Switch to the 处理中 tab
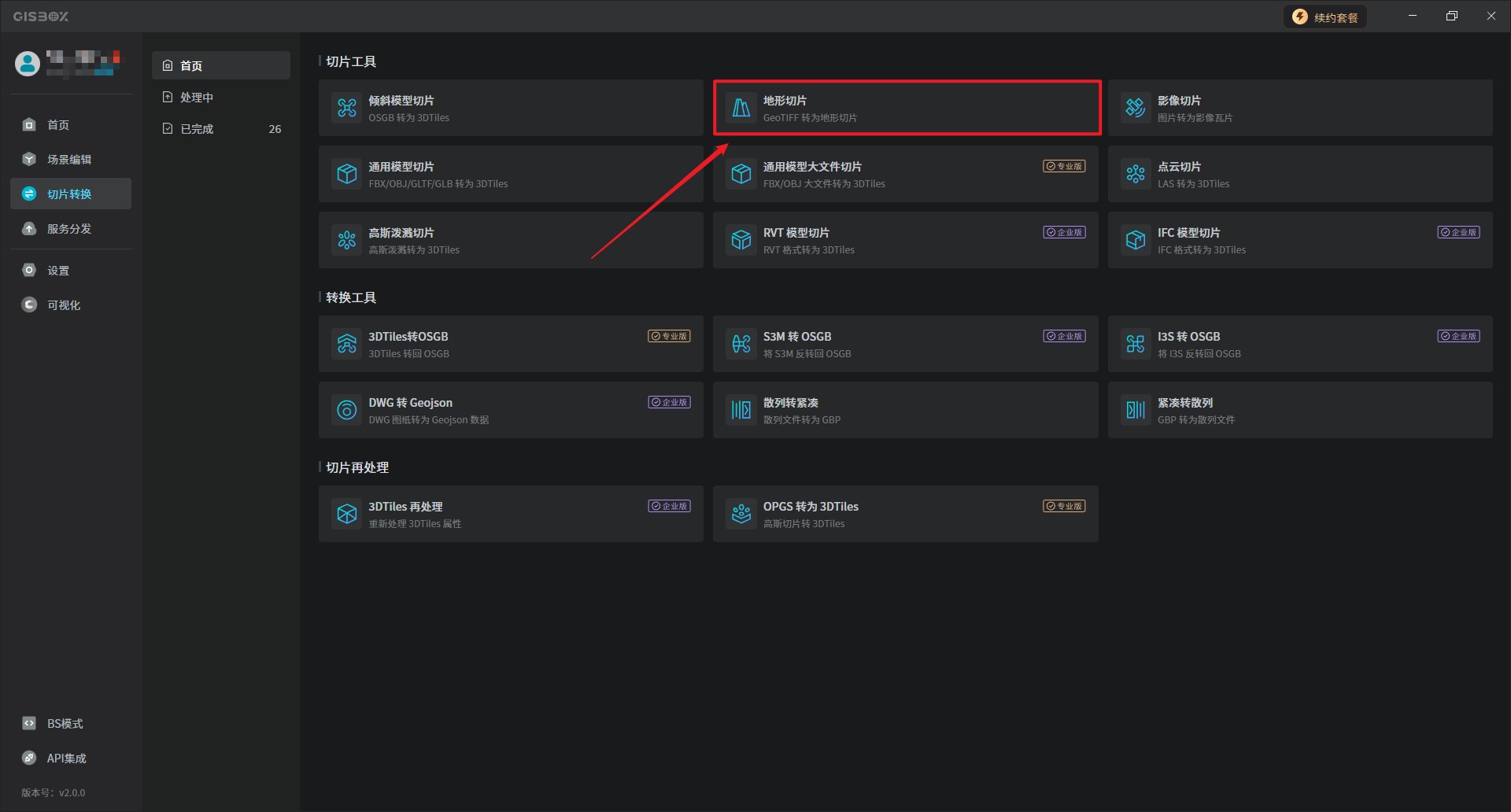The height and width of the screenshot is (812, 1511). 197,98
